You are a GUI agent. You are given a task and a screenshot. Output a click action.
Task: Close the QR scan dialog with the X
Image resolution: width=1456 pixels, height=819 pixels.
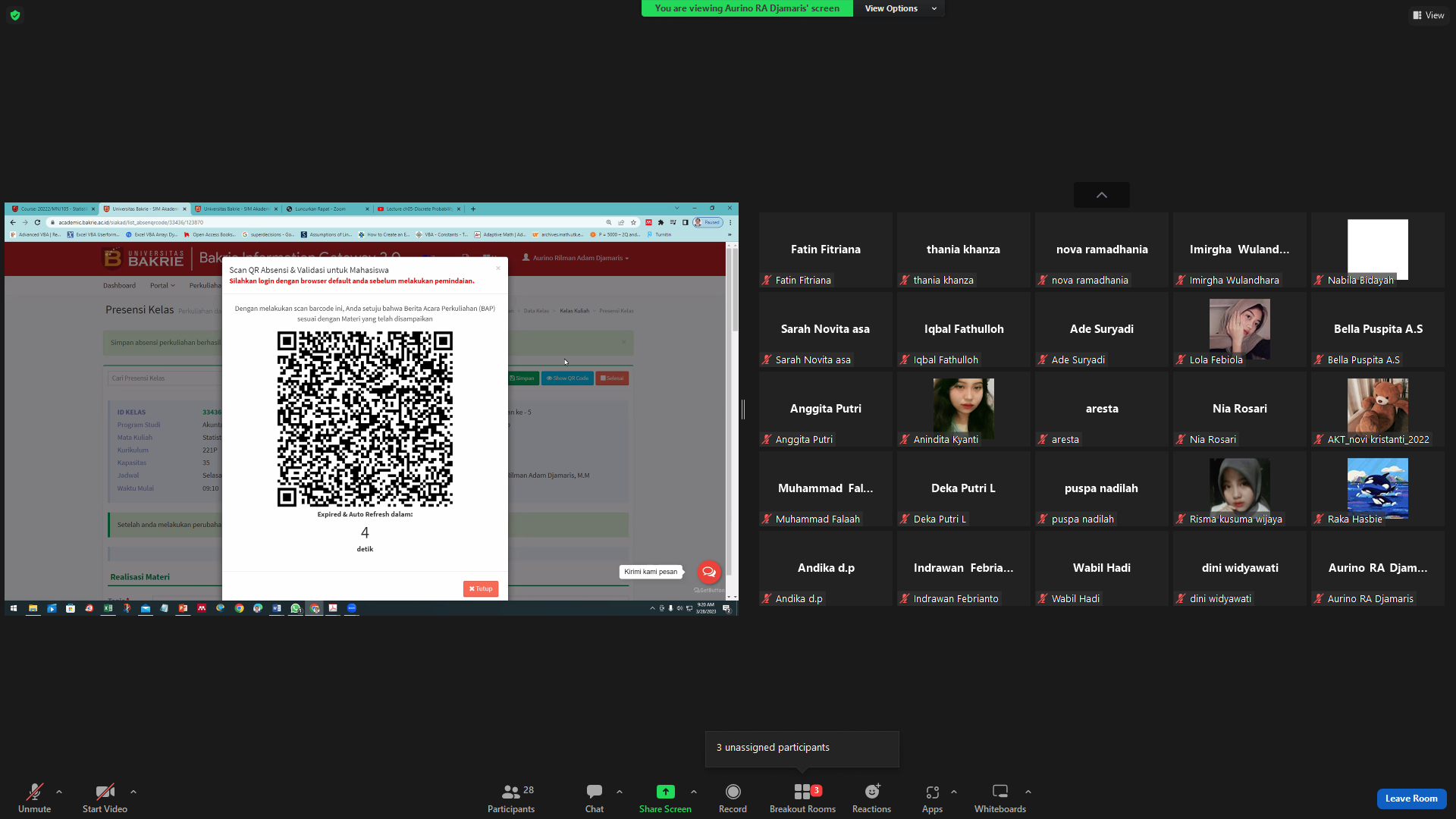click(x=498, y=268)
